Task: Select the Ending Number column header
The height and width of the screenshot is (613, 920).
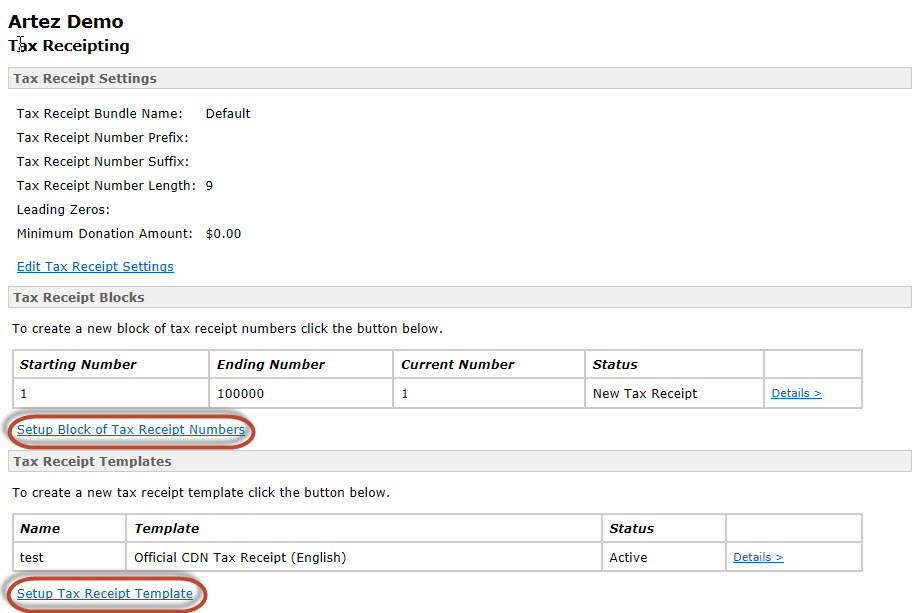Action: click(271, 365)
